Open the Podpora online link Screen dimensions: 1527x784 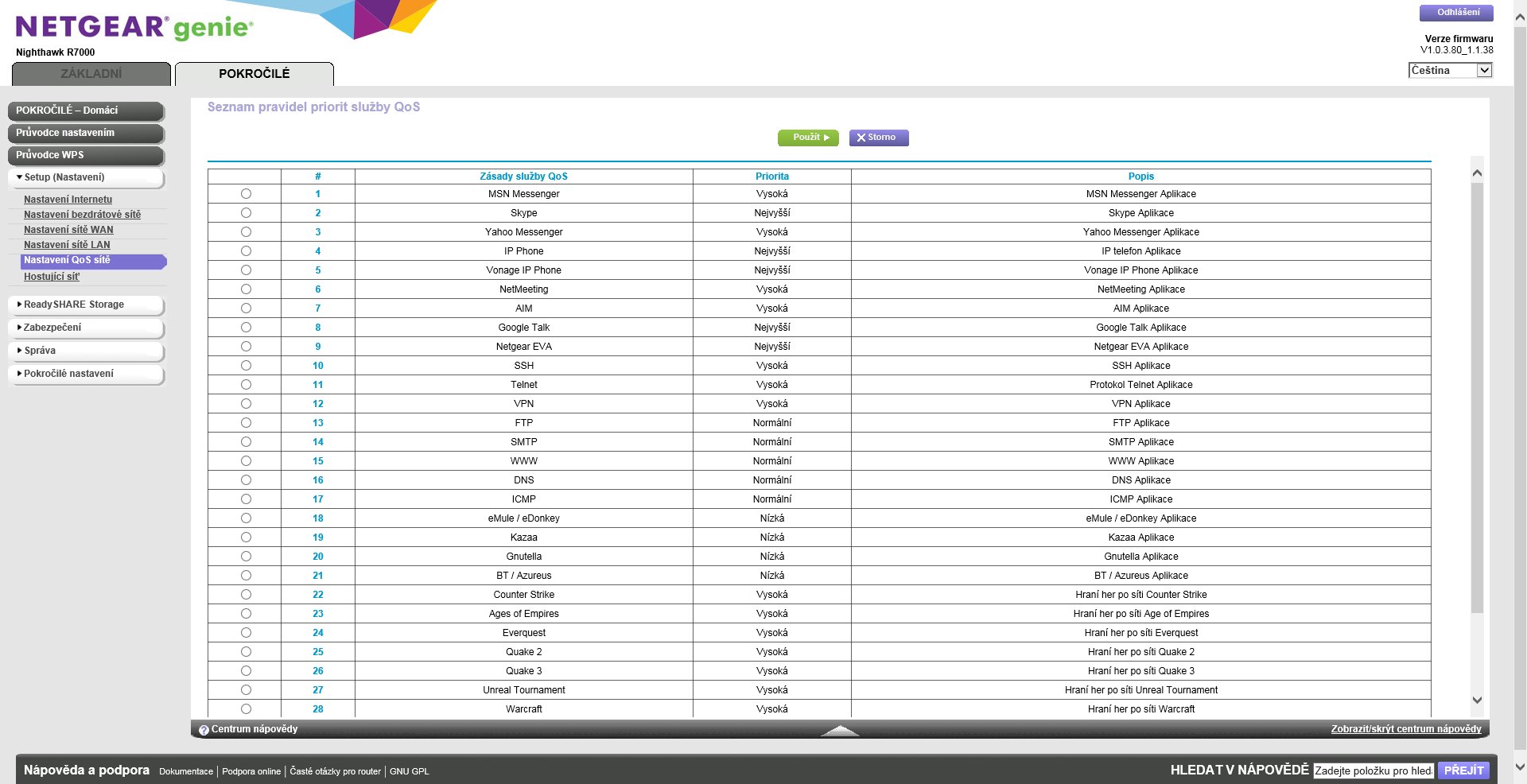click(251, 771)
